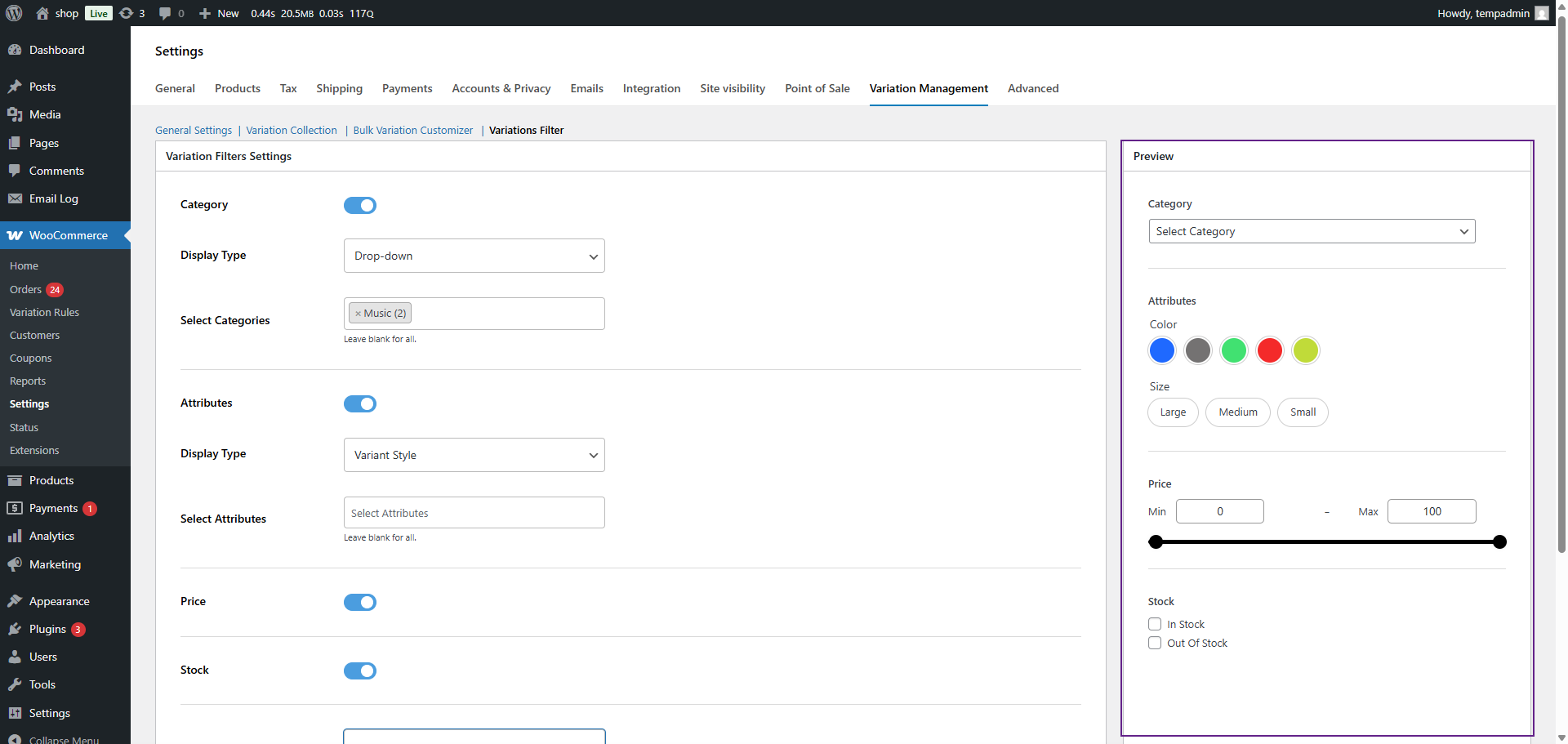Click the Plugins icon in sidebar

coord(15,629)
